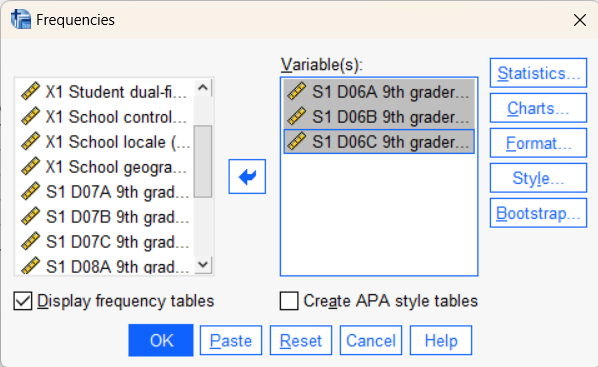Image resolution: width=598 pixels, height=367 pixels.
Task: Click scroll down arrow in variable list
Action: tap(203, 264)
